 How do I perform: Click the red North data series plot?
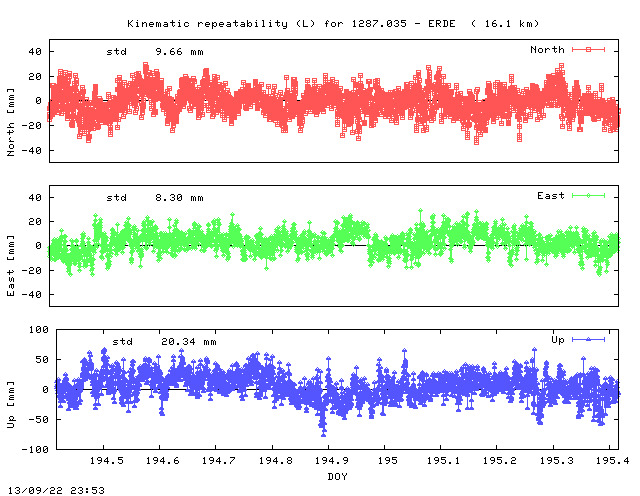[334, 102]
